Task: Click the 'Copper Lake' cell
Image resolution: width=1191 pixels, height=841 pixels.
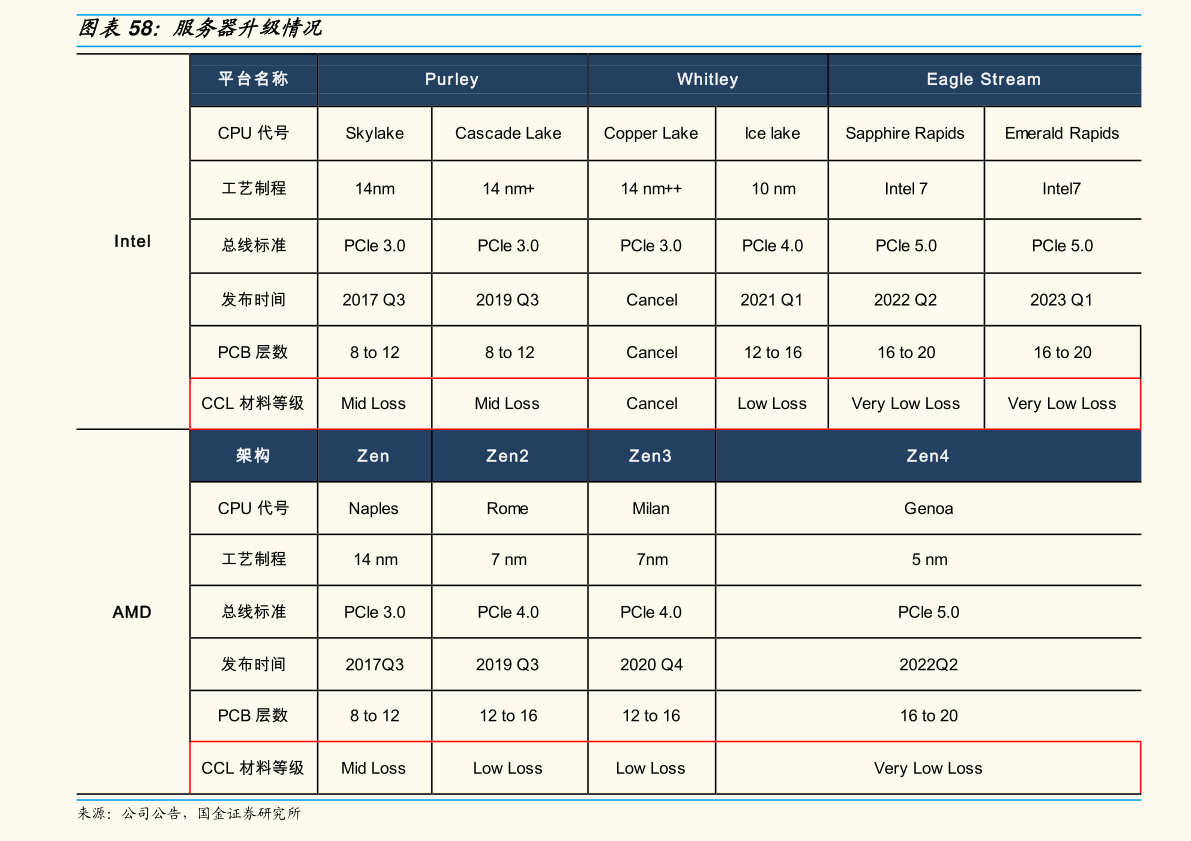Action: point(651,134)
